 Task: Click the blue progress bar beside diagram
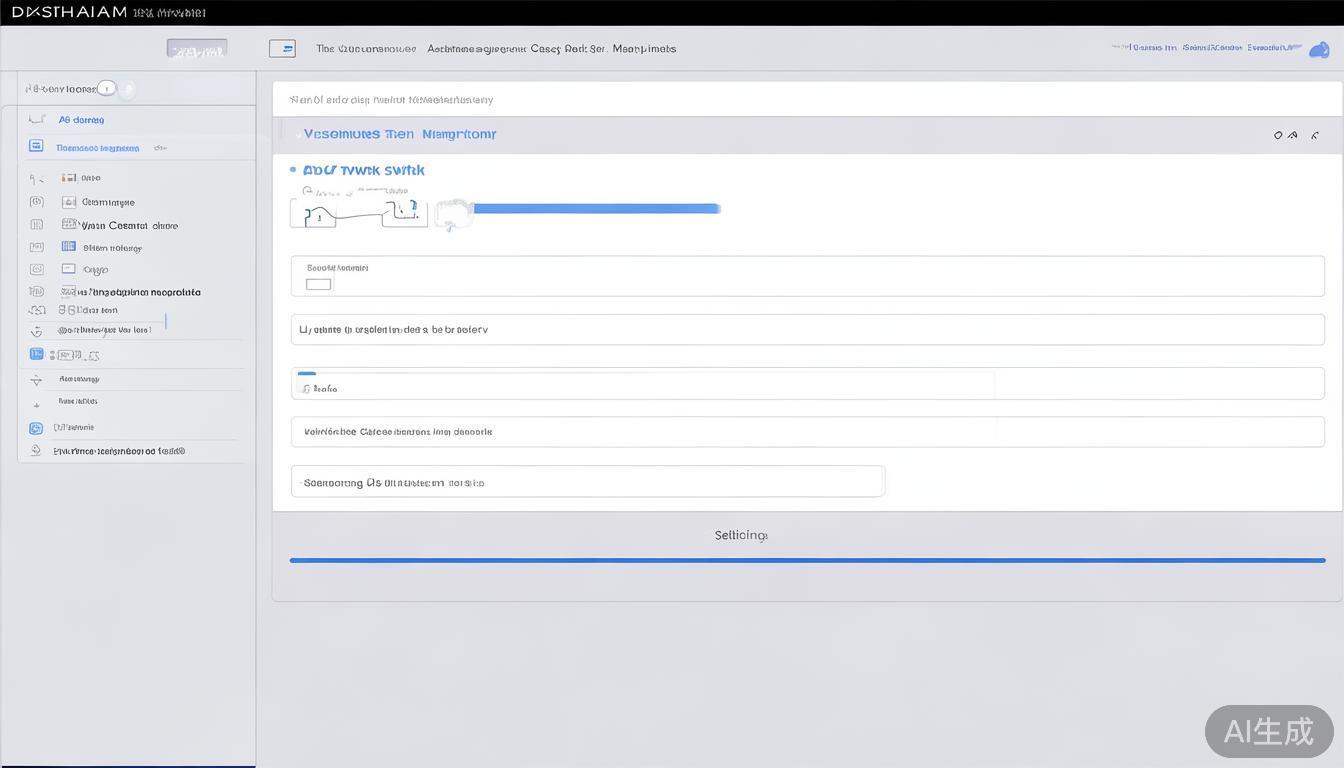pos(596,209)
